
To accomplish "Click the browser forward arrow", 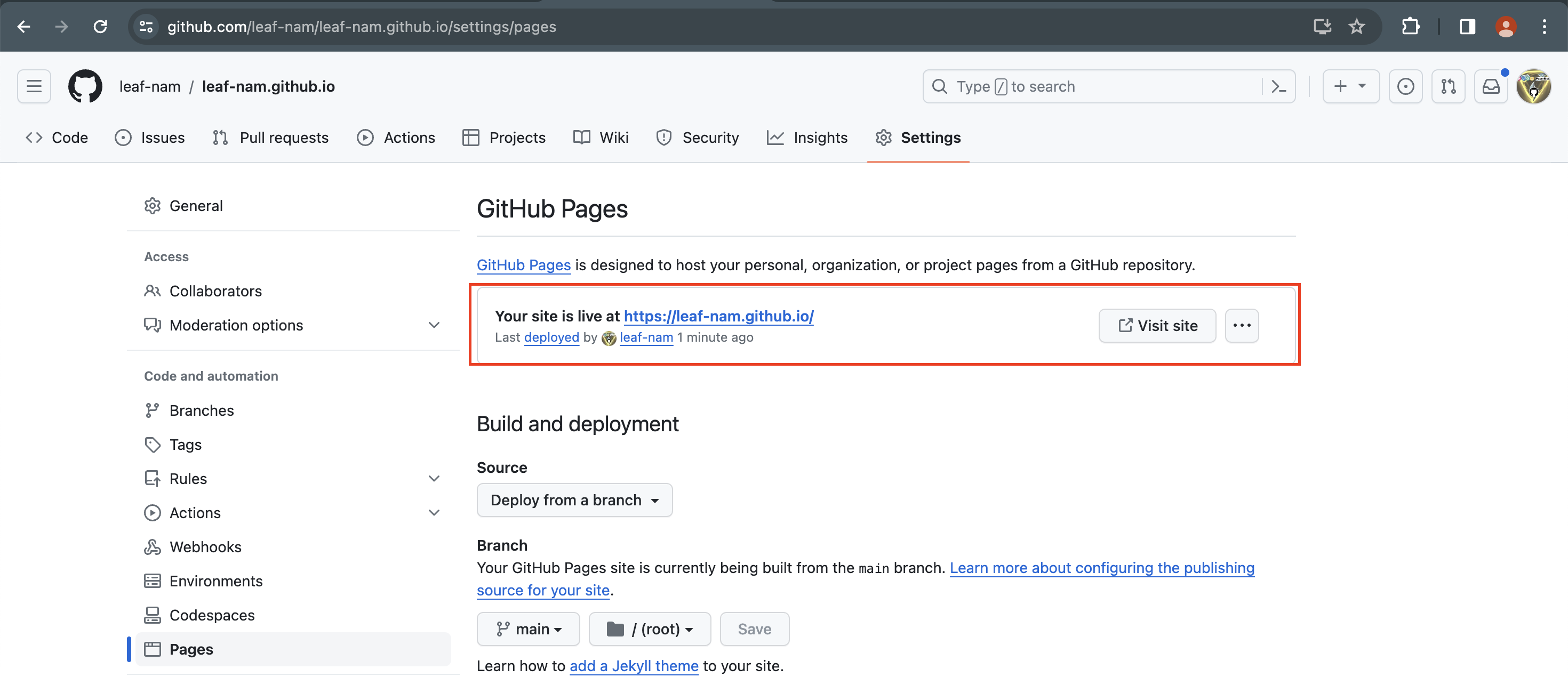I will (x=61, y=27).
